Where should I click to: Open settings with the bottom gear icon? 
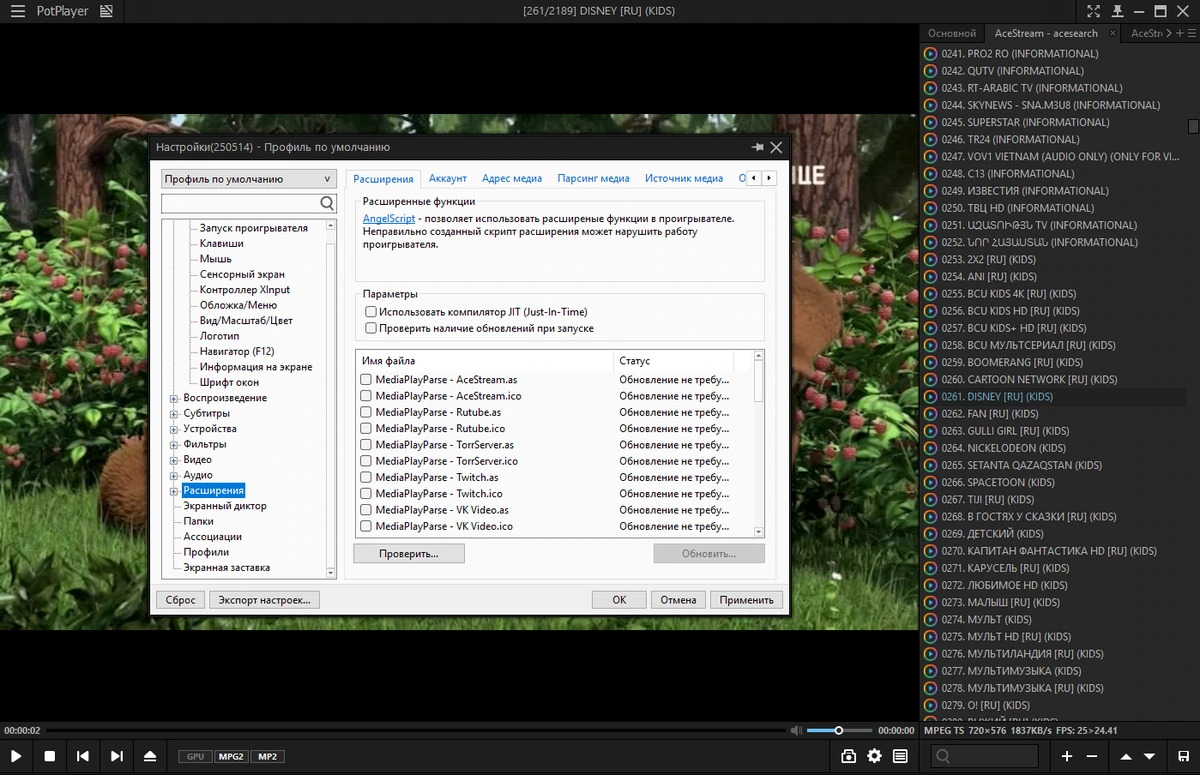(x=875, y=756)
